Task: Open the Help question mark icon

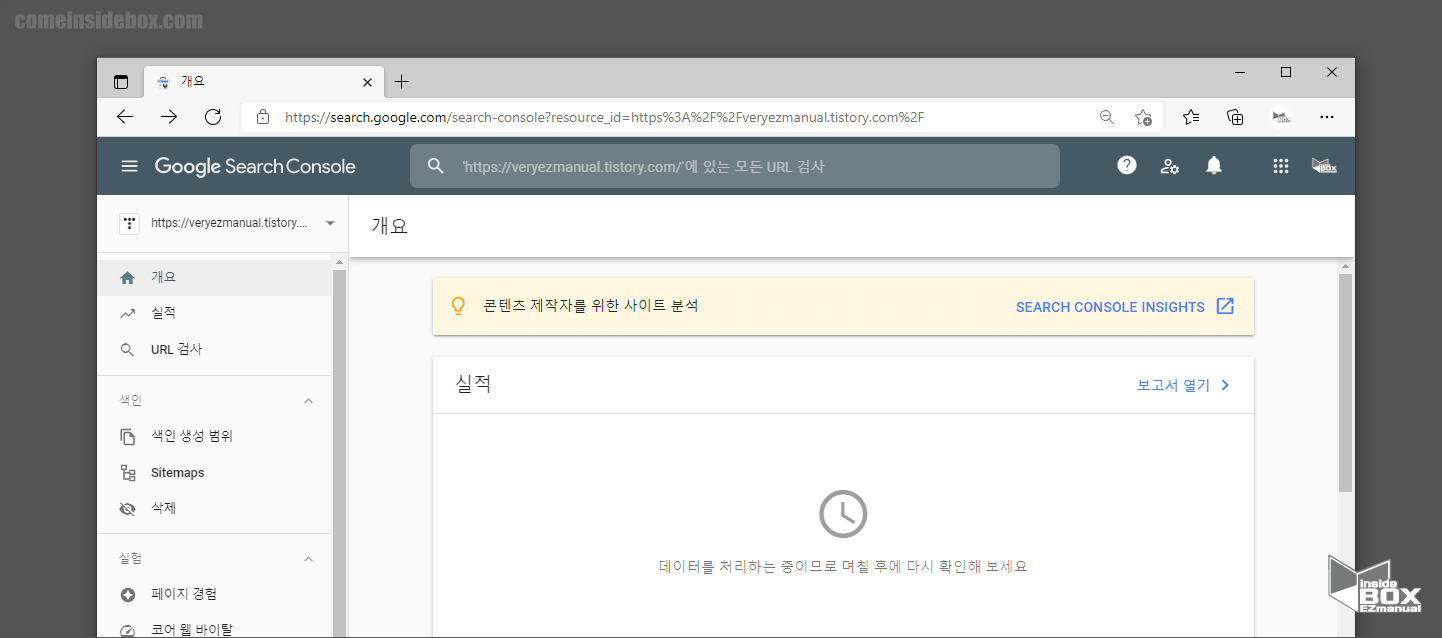Action: point(1127,166)
